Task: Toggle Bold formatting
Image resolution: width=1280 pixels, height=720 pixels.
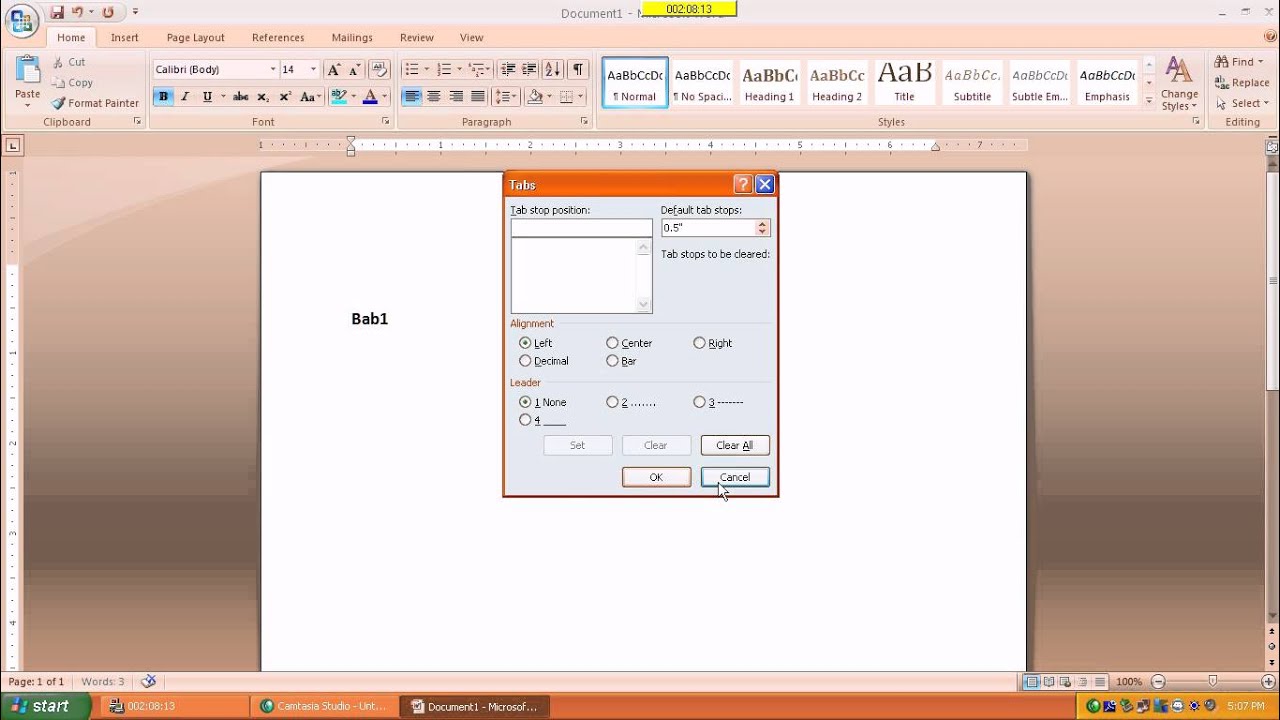Action: [163, 97]
